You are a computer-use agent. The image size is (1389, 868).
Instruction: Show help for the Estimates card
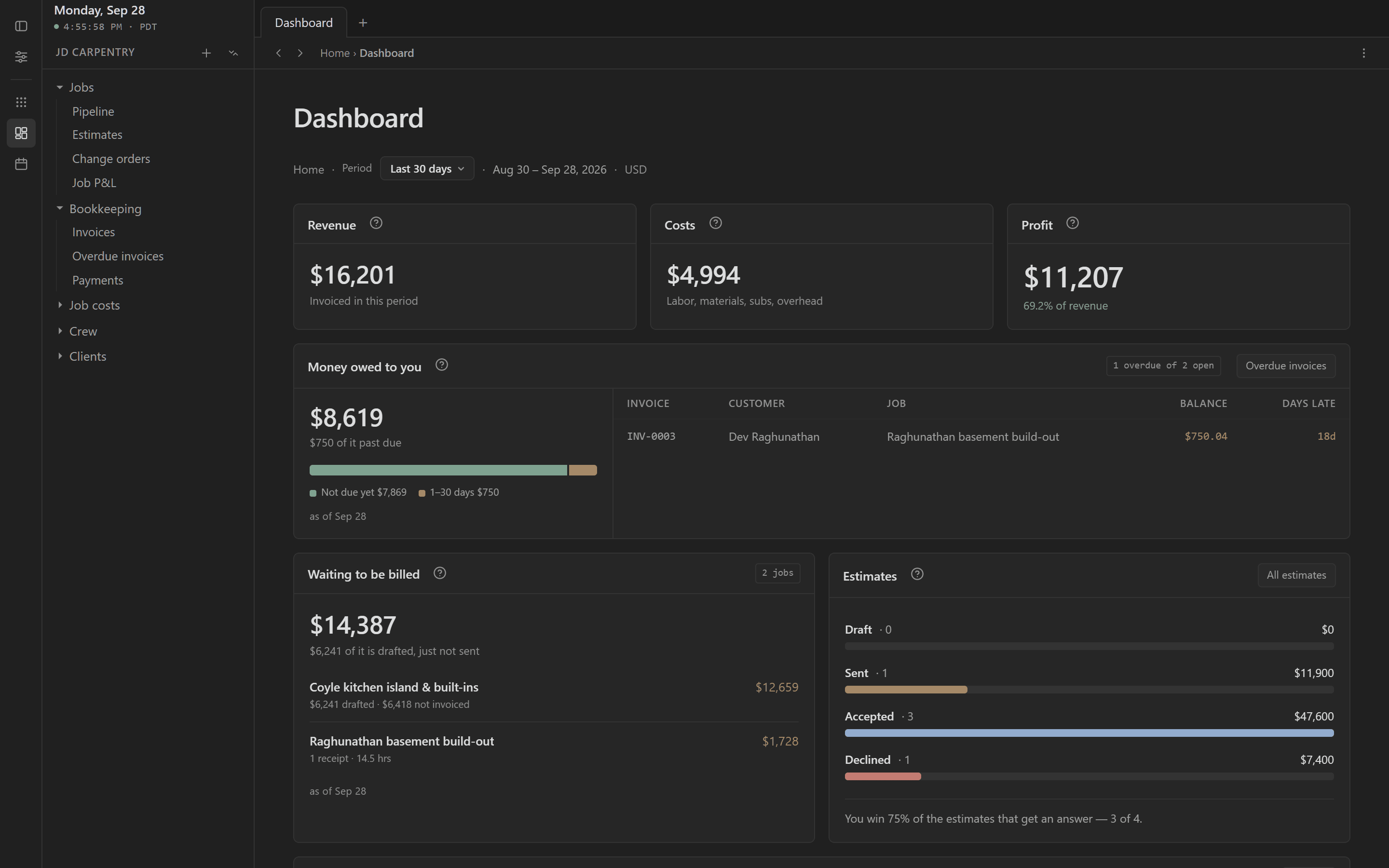tap(917, 574)
